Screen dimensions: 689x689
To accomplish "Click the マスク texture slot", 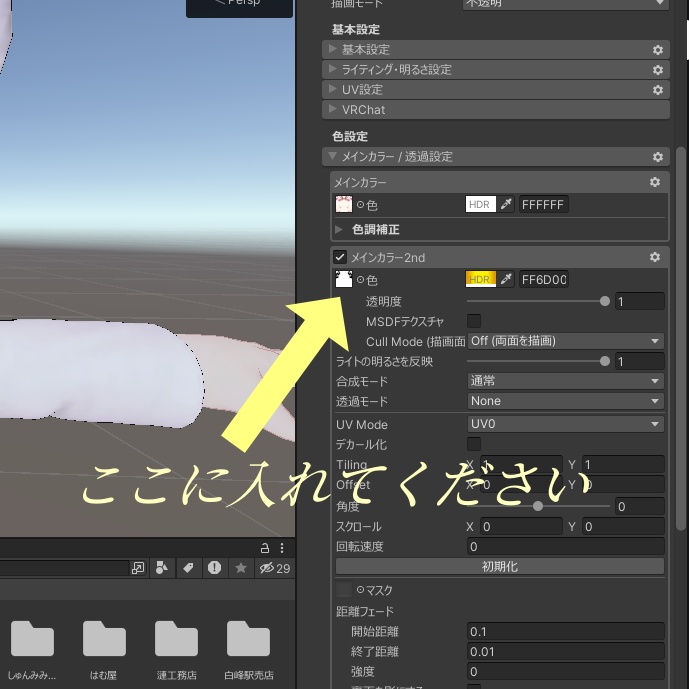I will pos(344,589).
